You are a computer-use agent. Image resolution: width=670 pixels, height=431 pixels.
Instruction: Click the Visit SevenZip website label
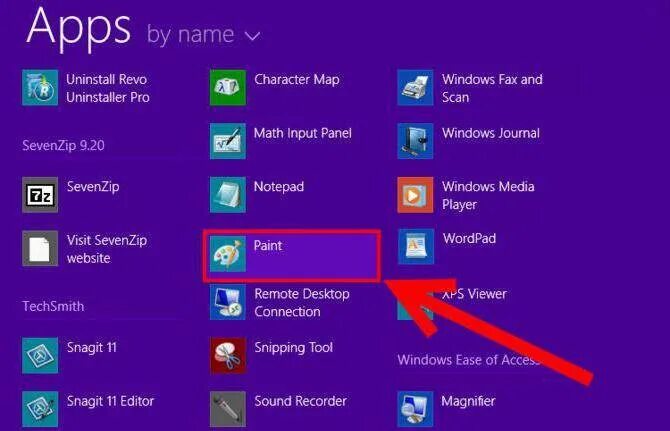(x=107, y=249)
